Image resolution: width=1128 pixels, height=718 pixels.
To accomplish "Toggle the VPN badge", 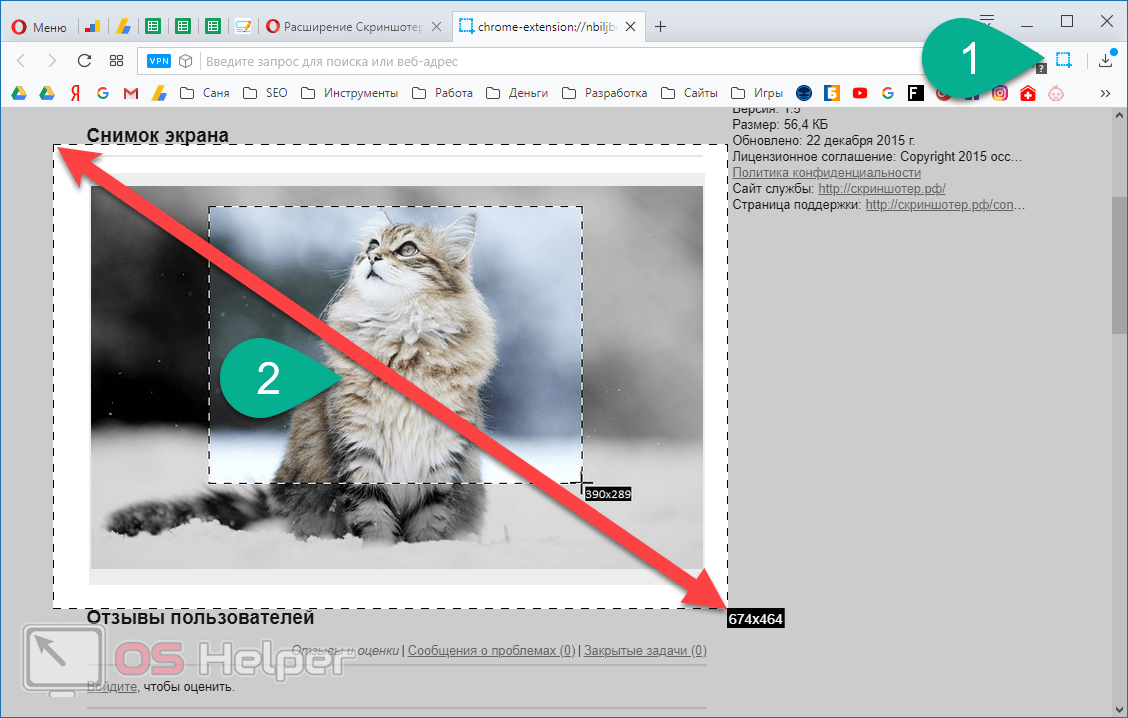I will pyautogui.click(x=159, y=61).
